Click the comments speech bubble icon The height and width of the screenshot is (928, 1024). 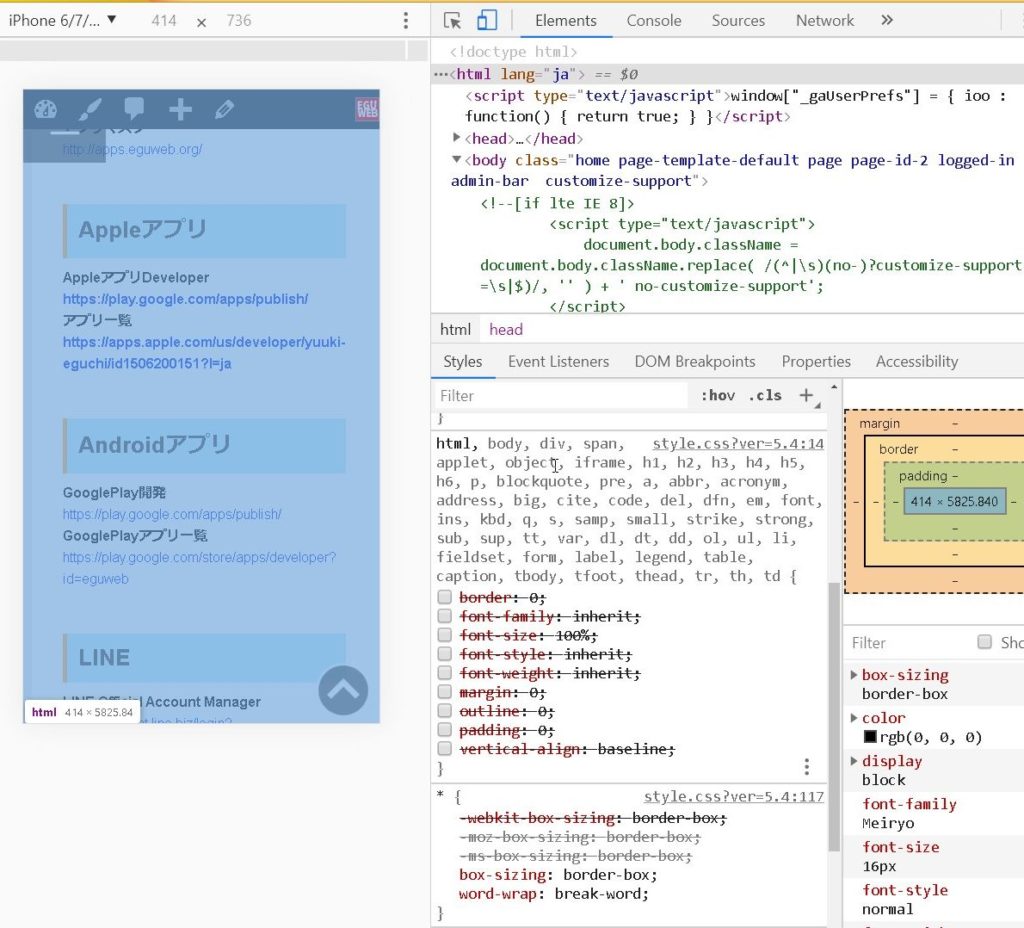134,109
